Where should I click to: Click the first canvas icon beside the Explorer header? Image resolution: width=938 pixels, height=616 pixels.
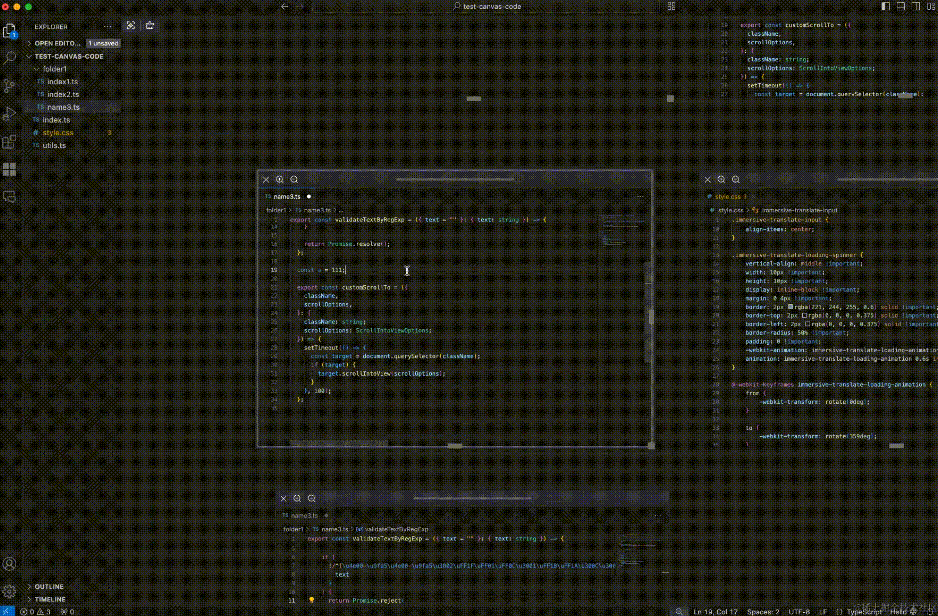(x=131, y=26)
